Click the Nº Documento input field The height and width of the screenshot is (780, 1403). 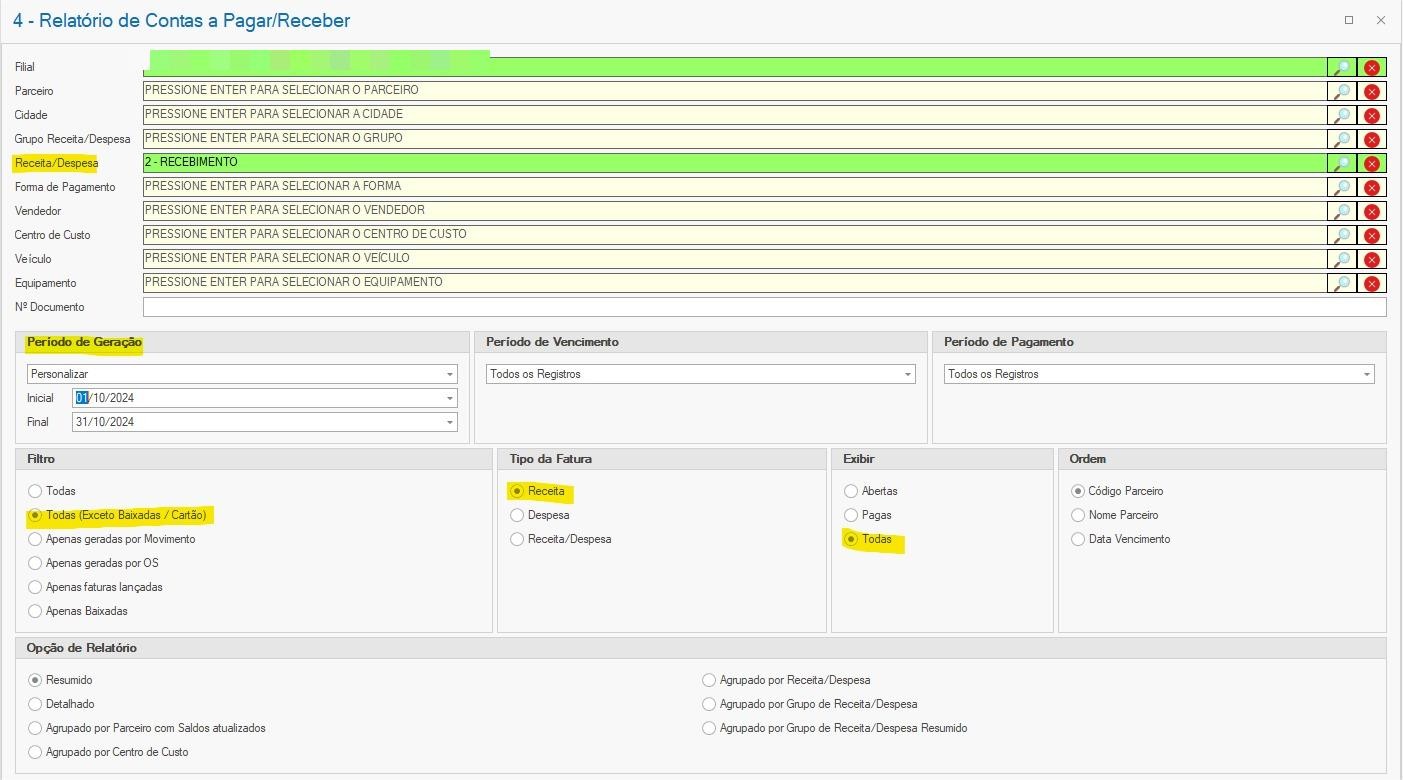(x=765, y=307)
